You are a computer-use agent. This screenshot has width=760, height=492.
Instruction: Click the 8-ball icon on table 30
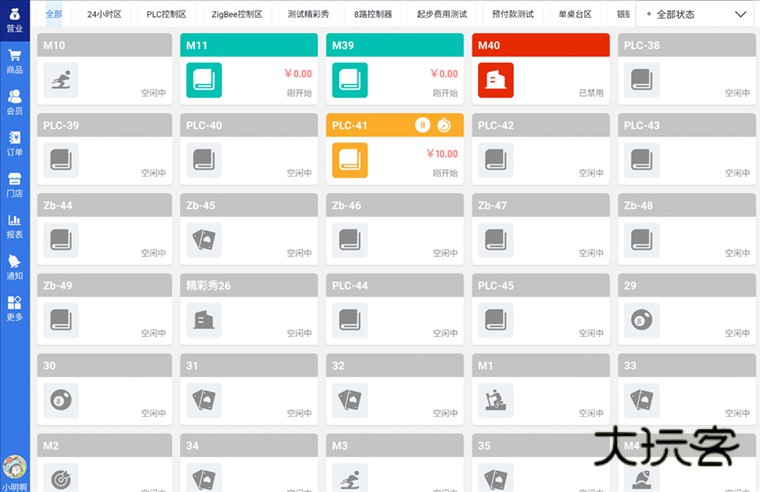click(x=61, y=400)
